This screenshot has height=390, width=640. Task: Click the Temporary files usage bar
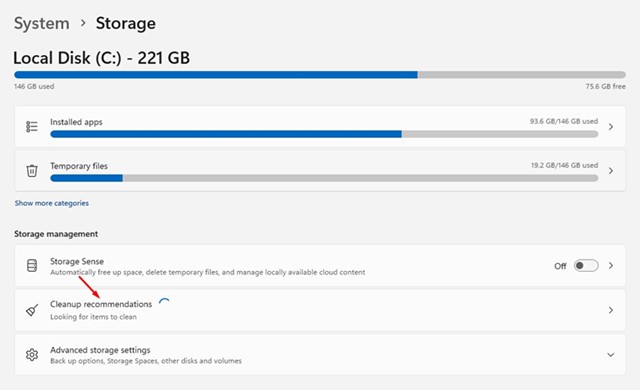pyautogui.click(x=324, y=178)
